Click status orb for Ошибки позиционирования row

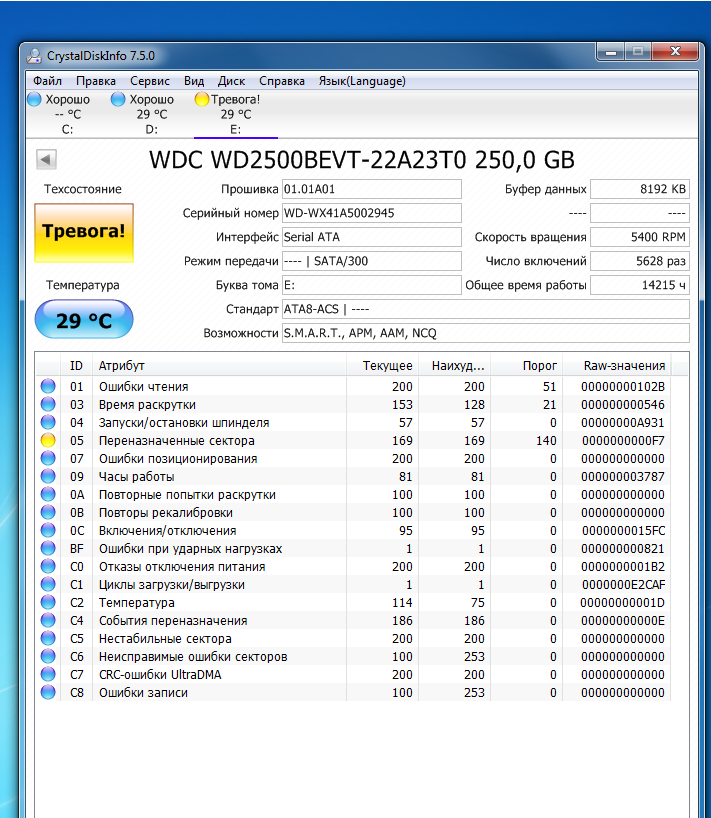coord(48,458)
